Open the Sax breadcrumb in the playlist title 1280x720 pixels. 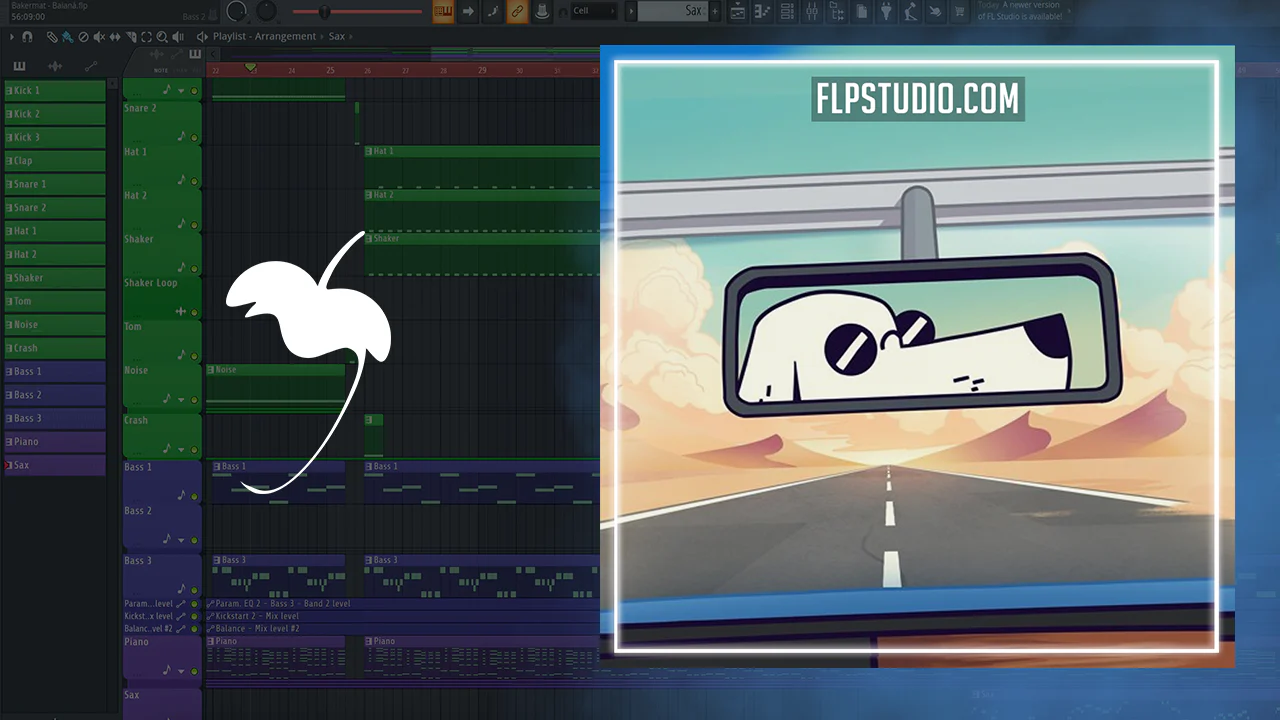click(x=337, y=37)
